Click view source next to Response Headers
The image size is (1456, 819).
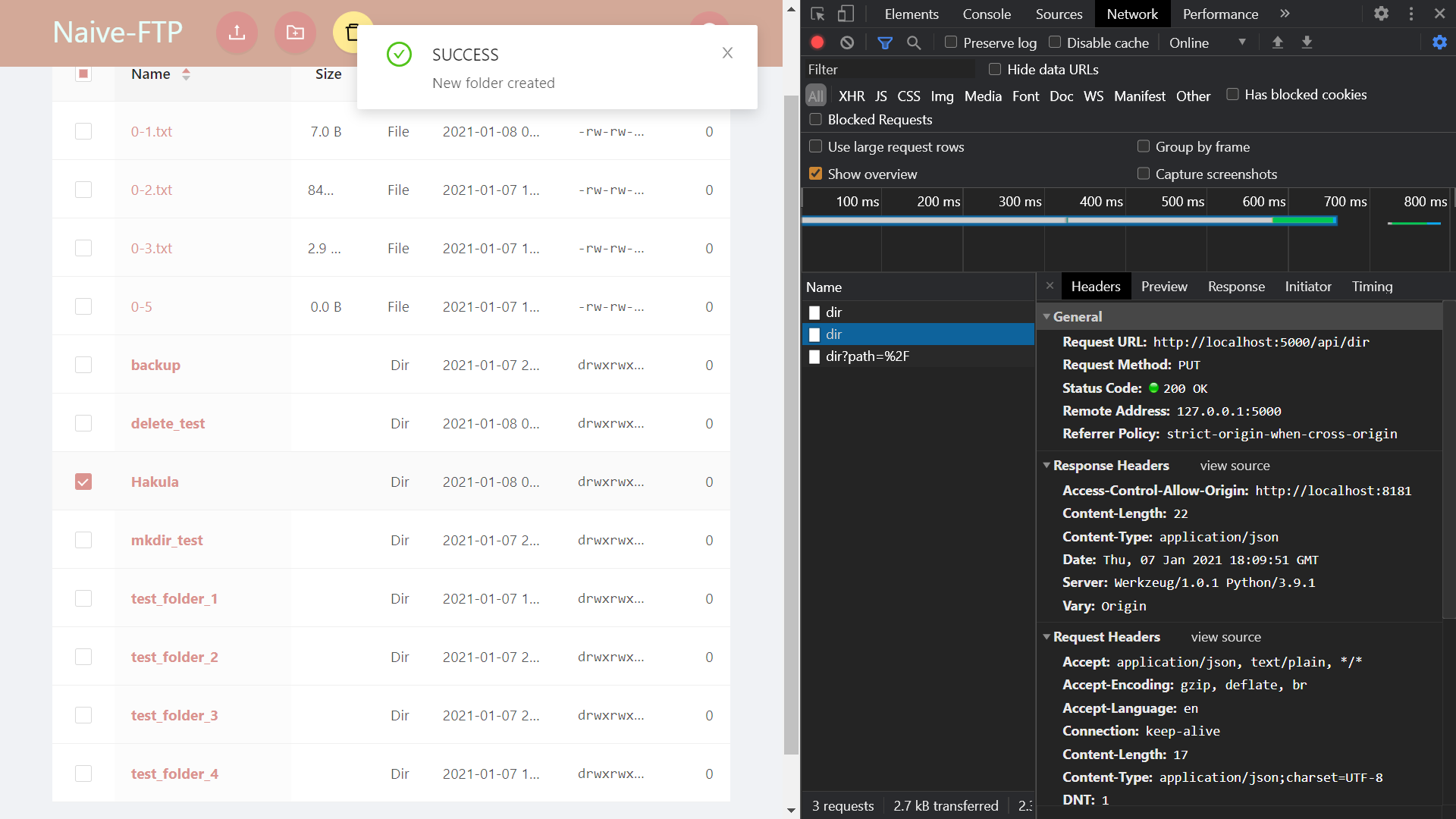(1235, 465)
